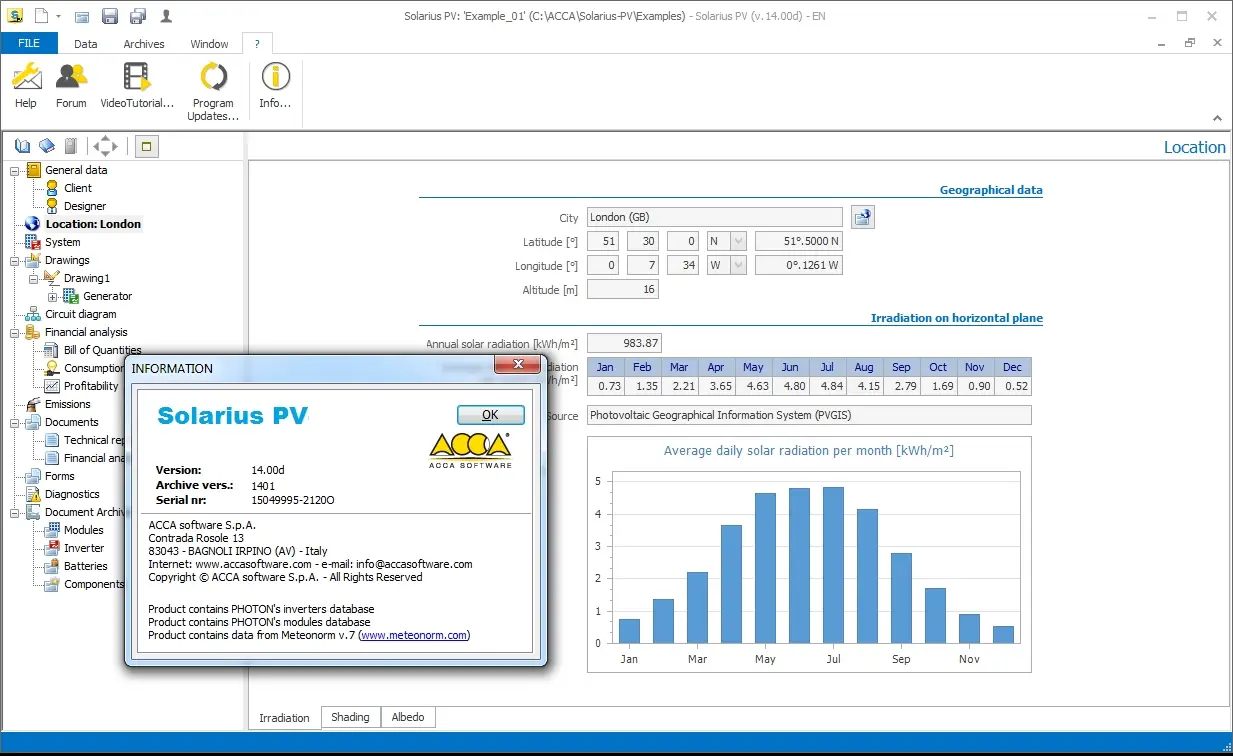1233x756 pixels.
Task: Click the latitude minutes field showing 30
Action: pos(642,241)
